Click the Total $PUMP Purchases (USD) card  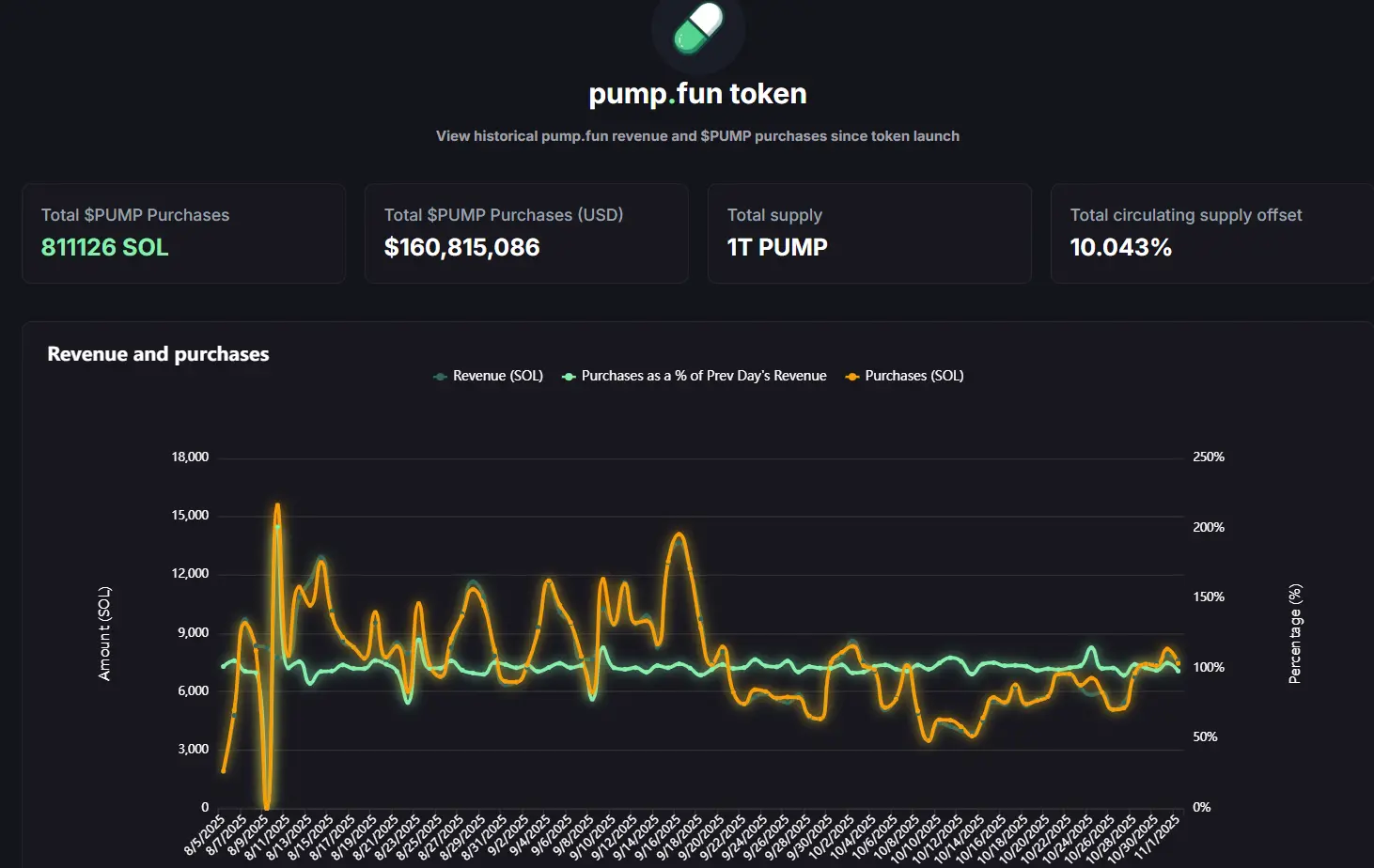pos(526,233)
